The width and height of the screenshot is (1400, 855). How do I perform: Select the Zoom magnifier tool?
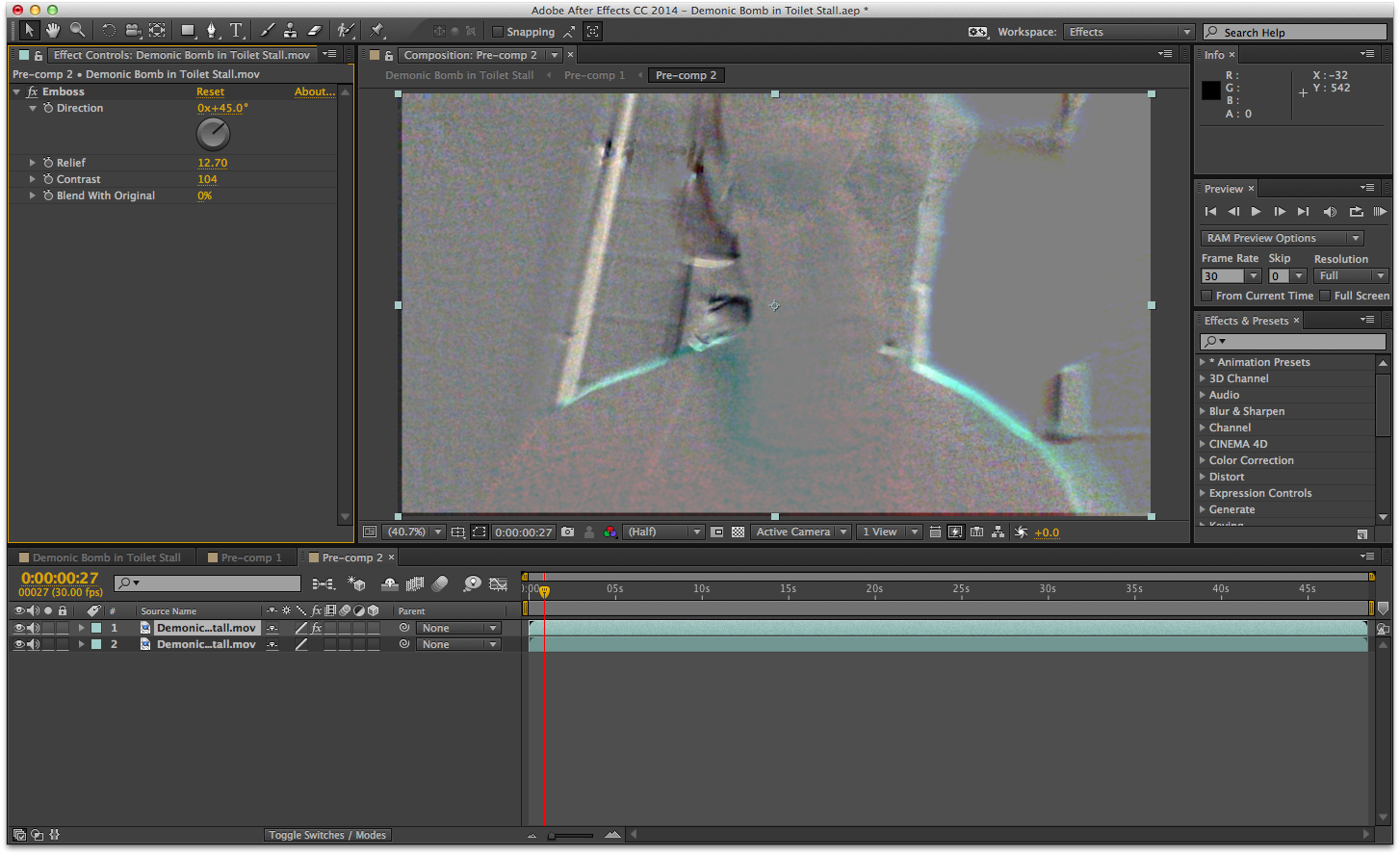pyautogui.click(x=77, y=31)
